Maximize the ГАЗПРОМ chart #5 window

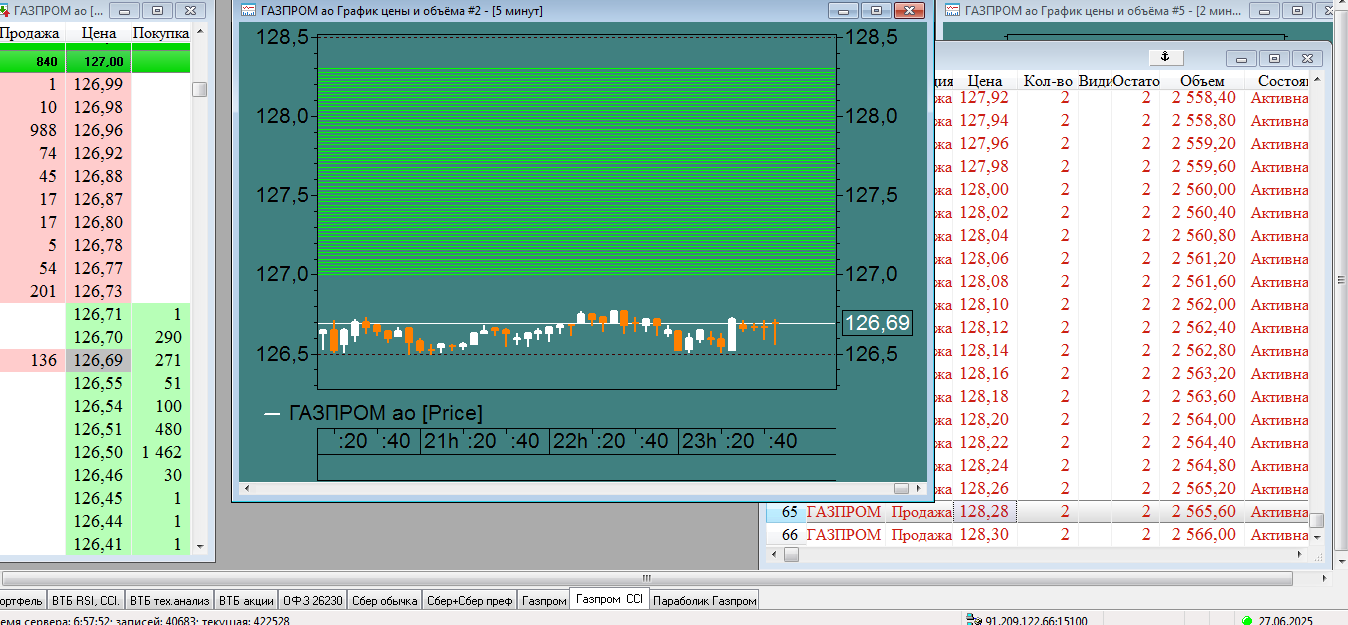1298,10
